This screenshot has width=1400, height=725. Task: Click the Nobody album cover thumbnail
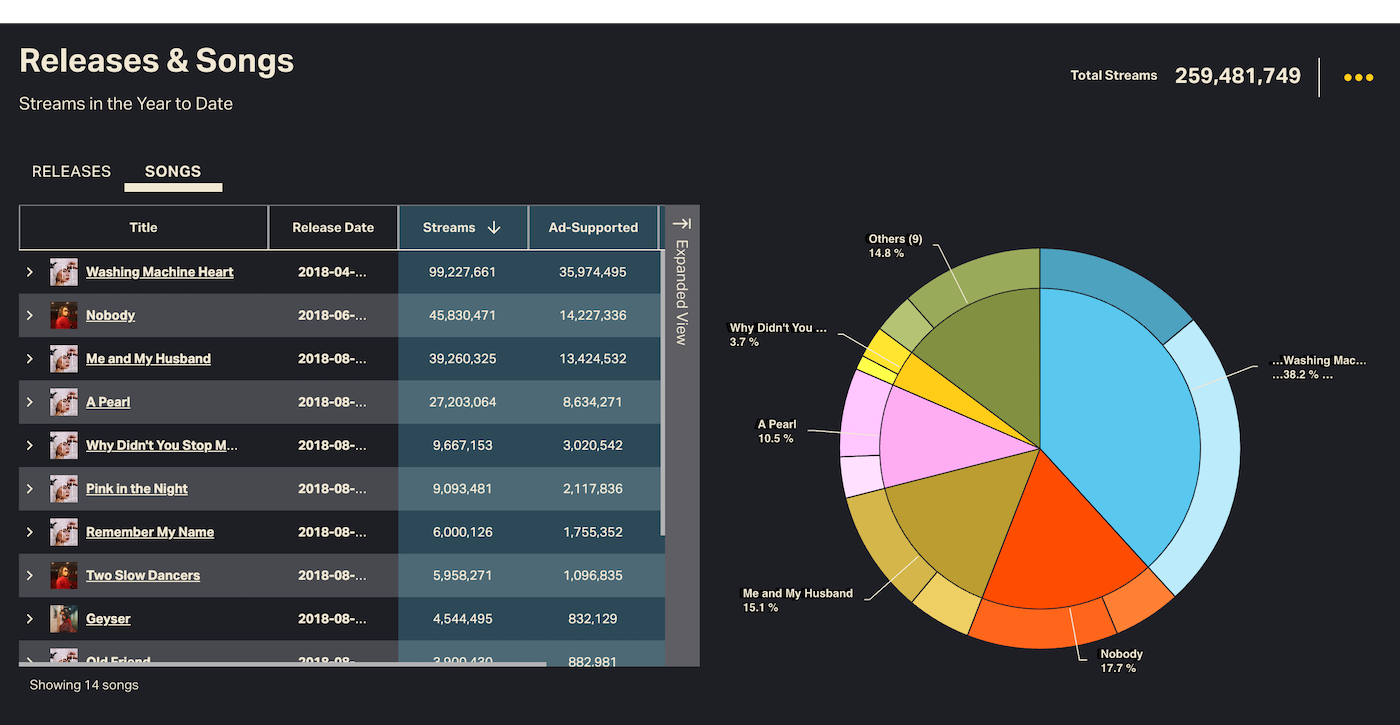(x=64, y=315)
